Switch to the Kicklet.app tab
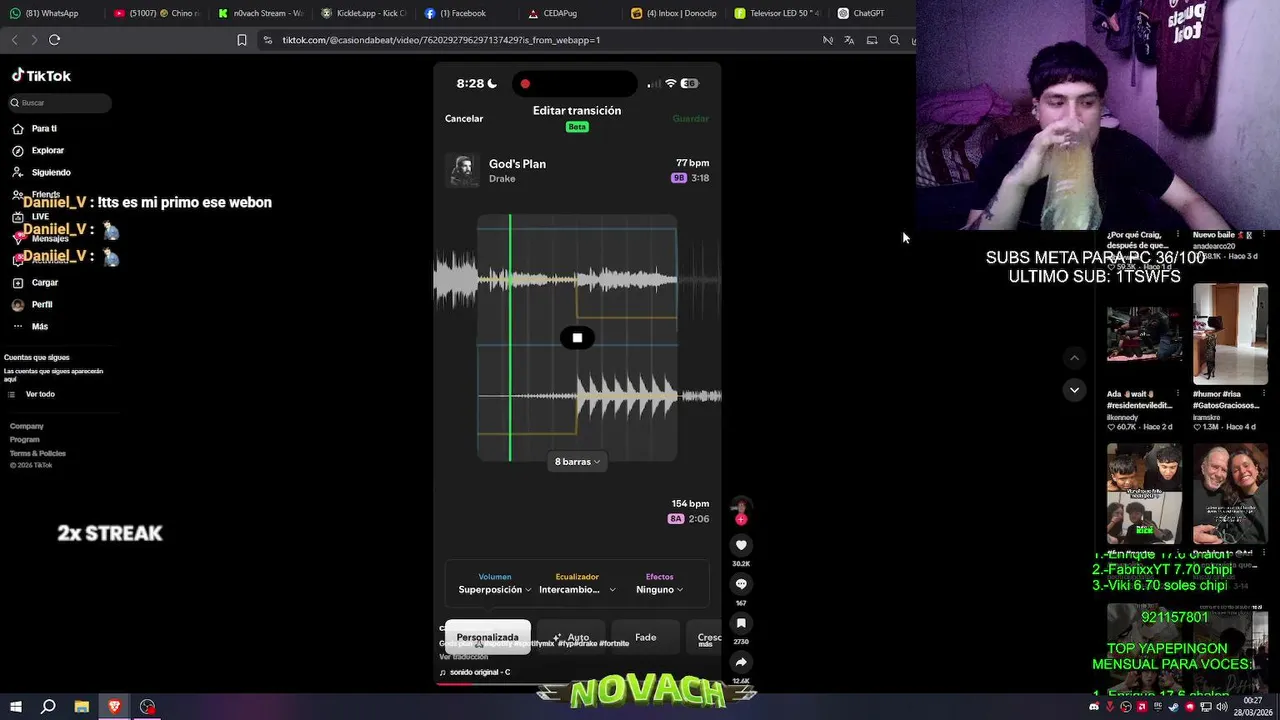 (x=364, y=13)
